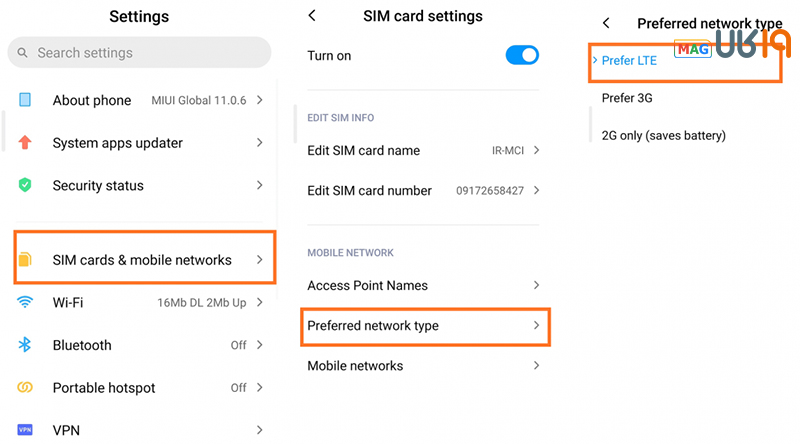Click the Security status shield icon

(x=25, y=186)
